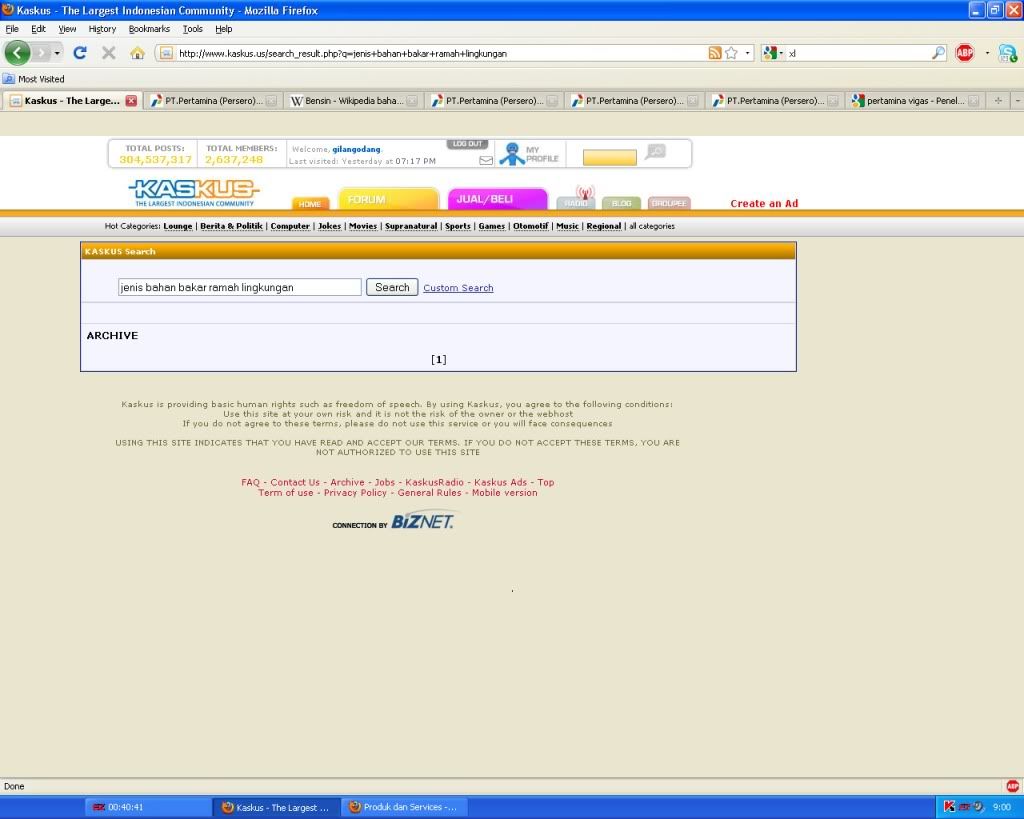This screenshot has height=819, width=1024.
Task: Open the FAQ footer link
Action: point(250,483)
